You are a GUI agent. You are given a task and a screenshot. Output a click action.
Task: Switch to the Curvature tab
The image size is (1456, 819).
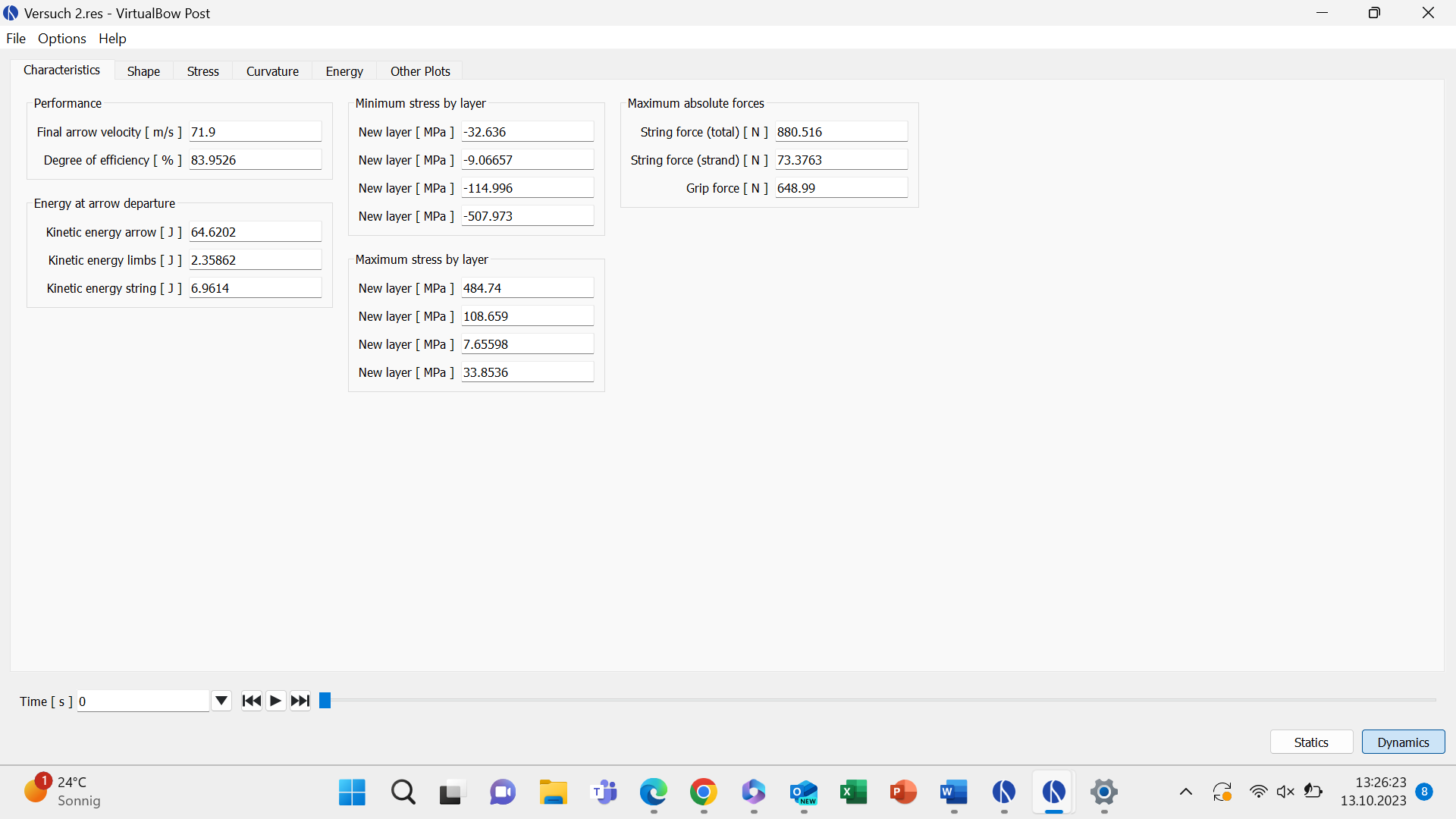[x=272, y=71]
